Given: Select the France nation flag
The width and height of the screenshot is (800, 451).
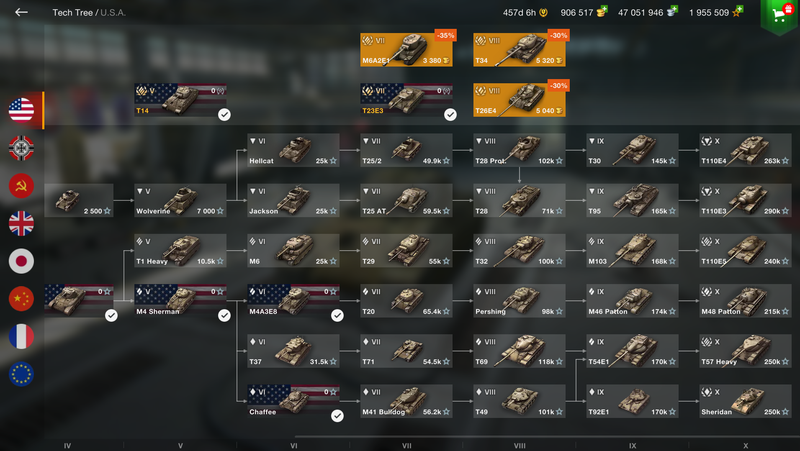Looking at the screenshot, I should coord(21,337).
